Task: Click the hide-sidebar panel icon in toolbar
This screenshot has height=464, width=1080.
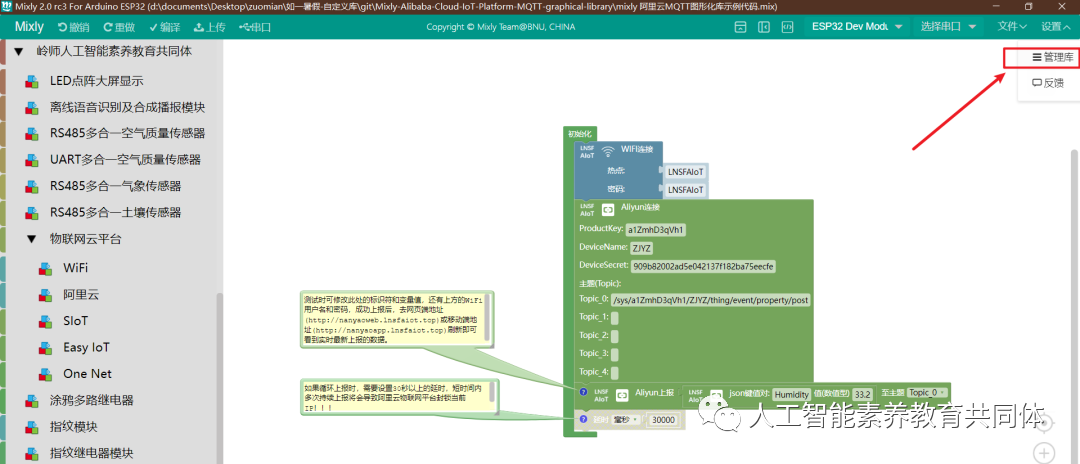Action: tap(764, 27)
